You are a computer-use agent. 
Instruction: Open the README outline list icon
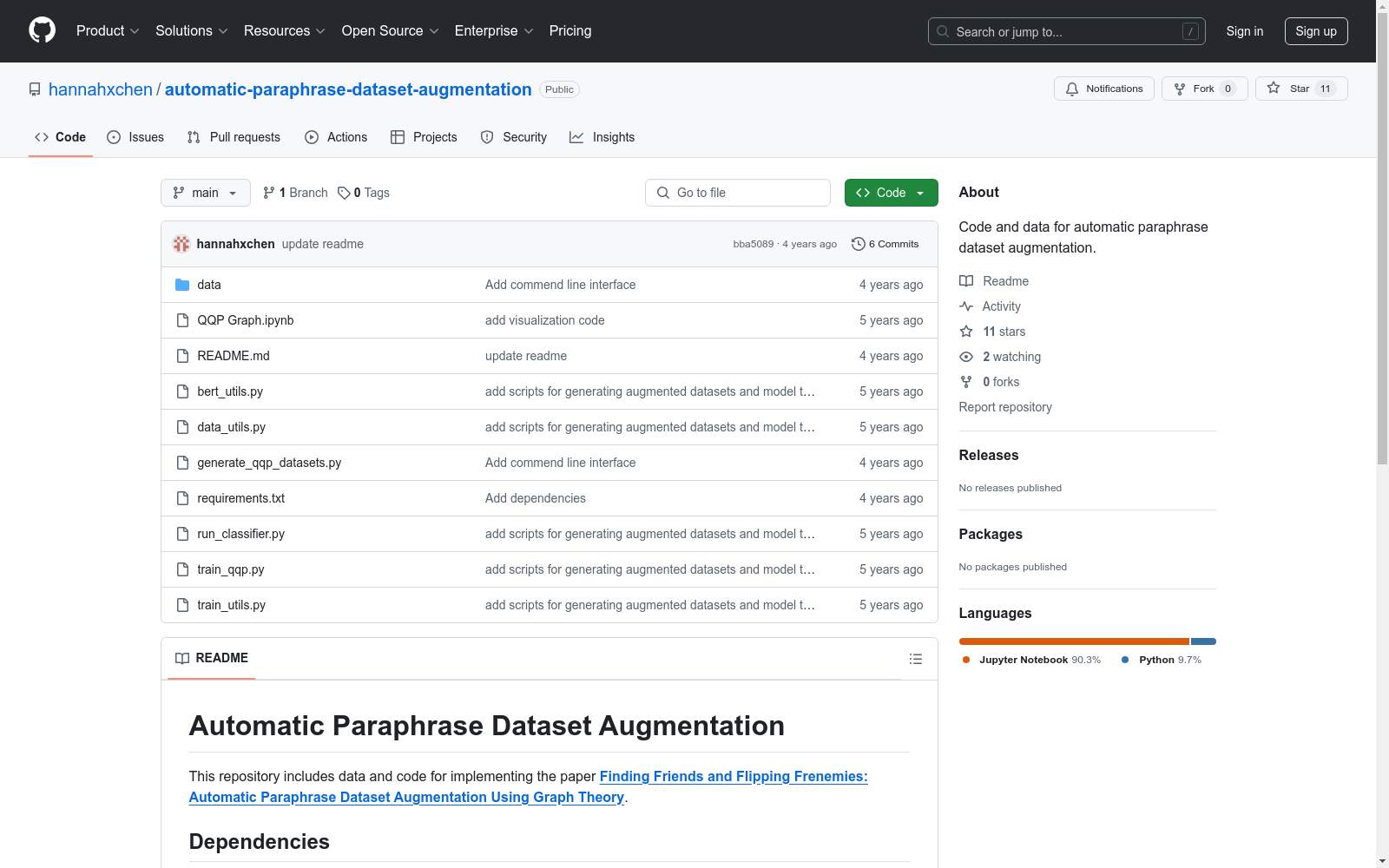point(915,659)
